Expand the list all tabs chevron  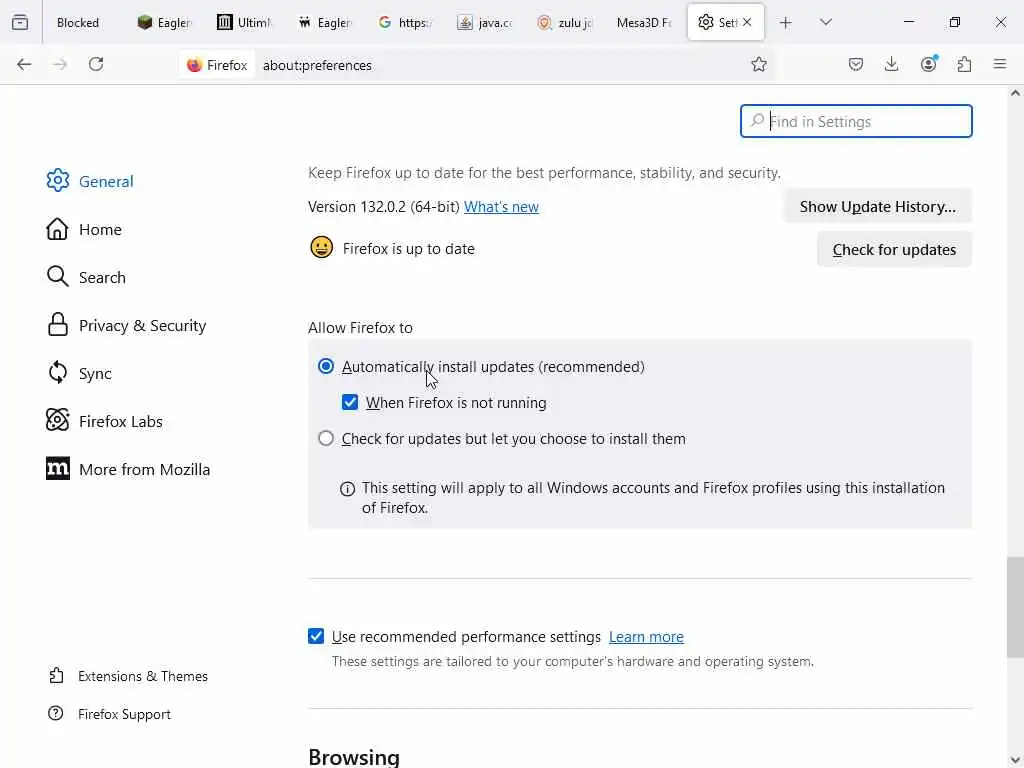click(826, 22)
